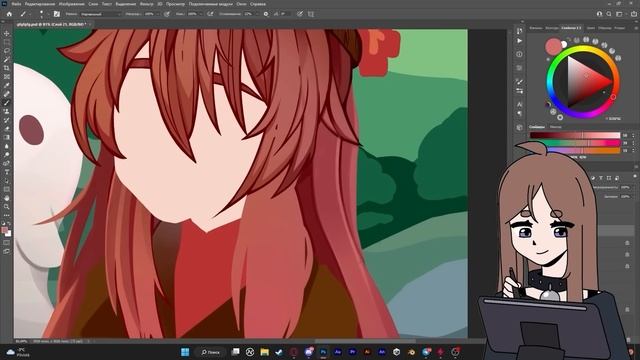Click the zoom percentage field in status bar

pos(21,341)
